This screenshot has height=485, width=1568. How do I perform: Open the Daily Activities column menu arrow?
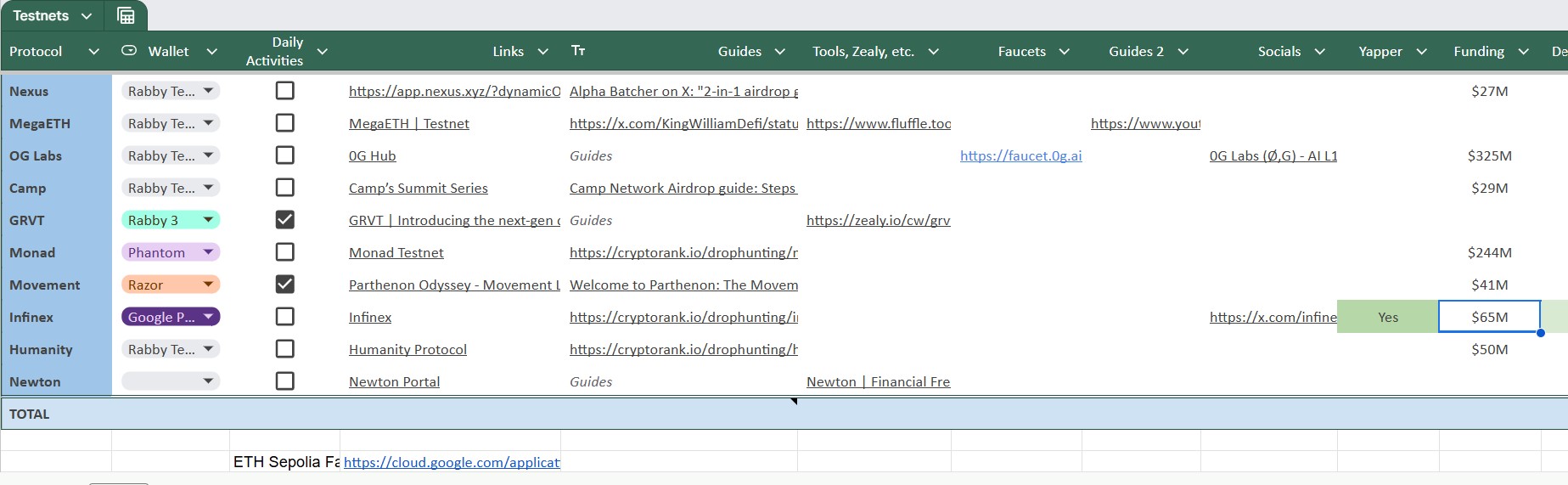(x=323, y=52)
